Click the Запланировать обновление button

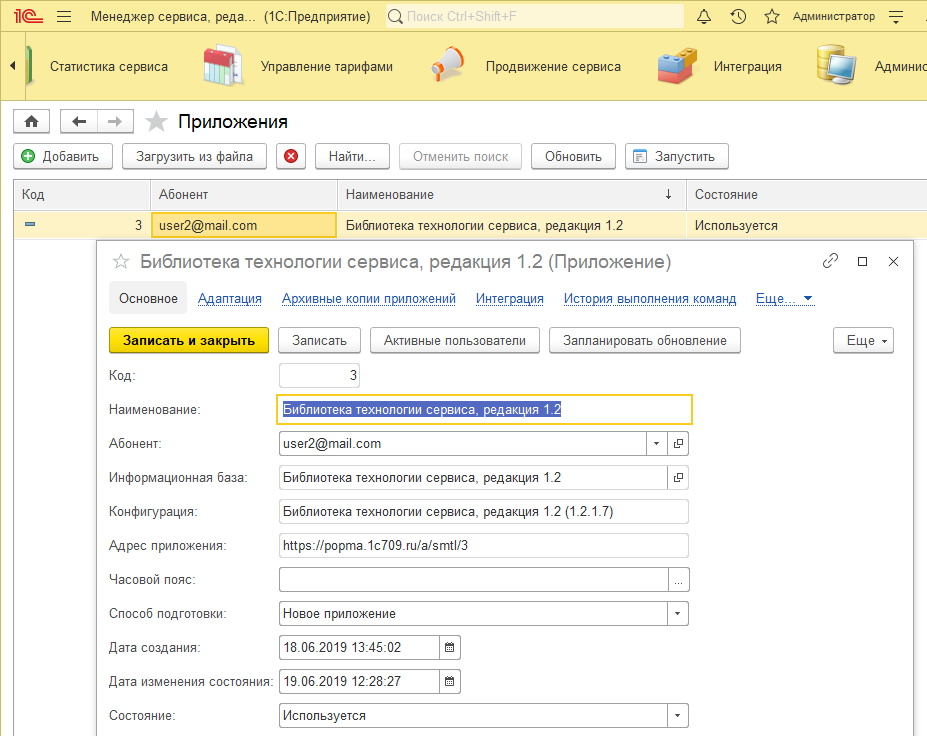tap(644, 341)
